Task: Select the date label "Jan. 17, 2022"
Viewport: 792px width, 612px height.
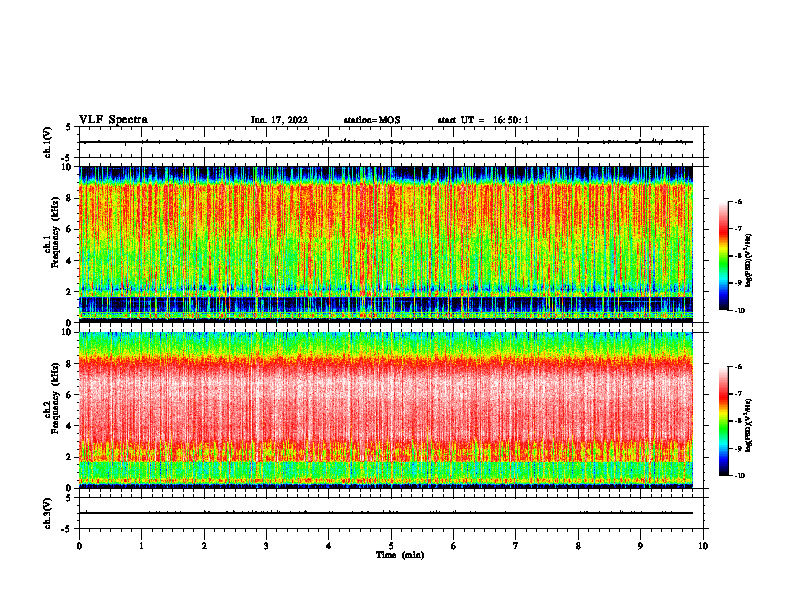Action: (x=279, y=120)
